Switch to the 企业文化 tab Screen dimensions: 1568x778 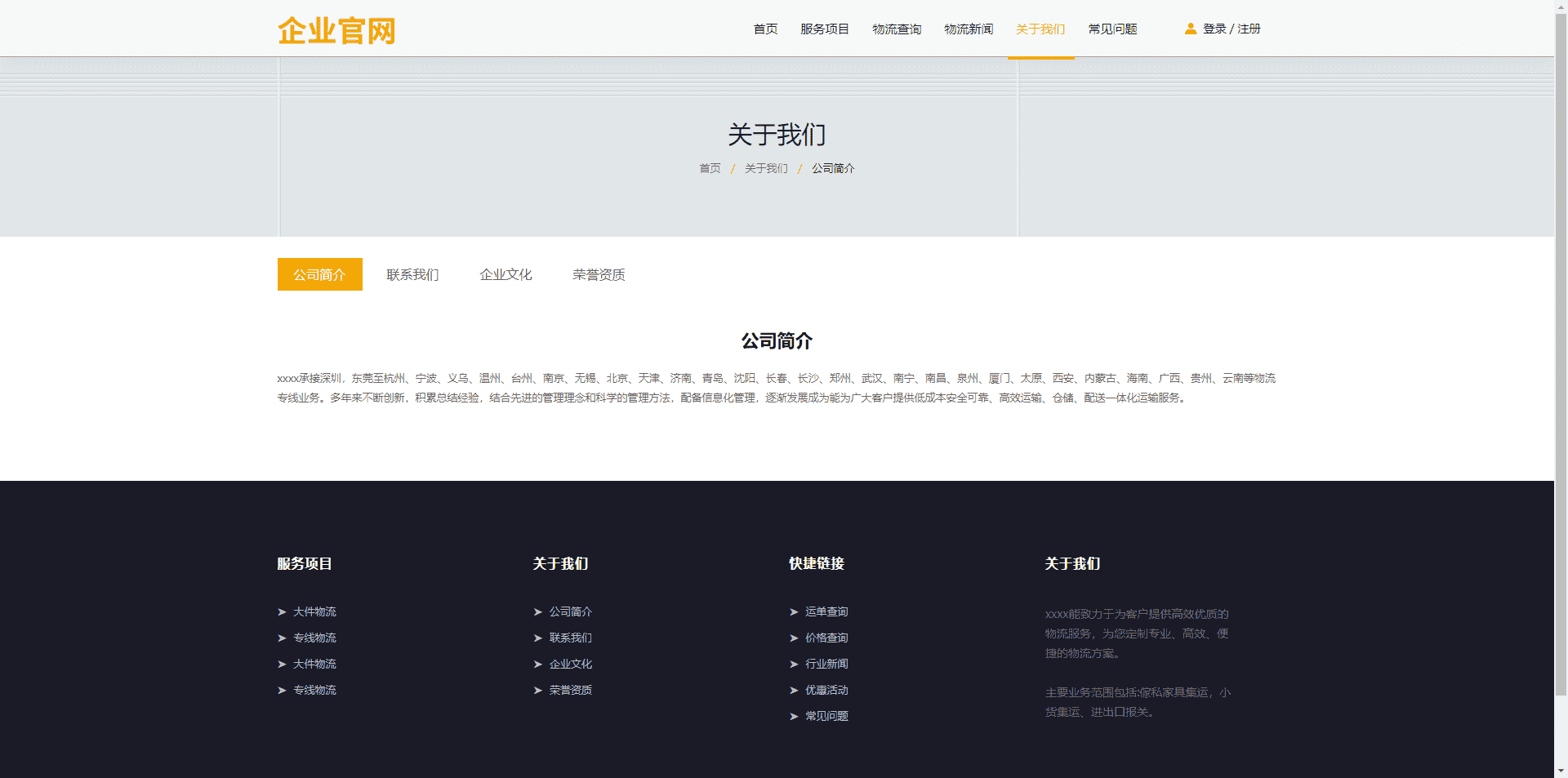coord(506,274)
